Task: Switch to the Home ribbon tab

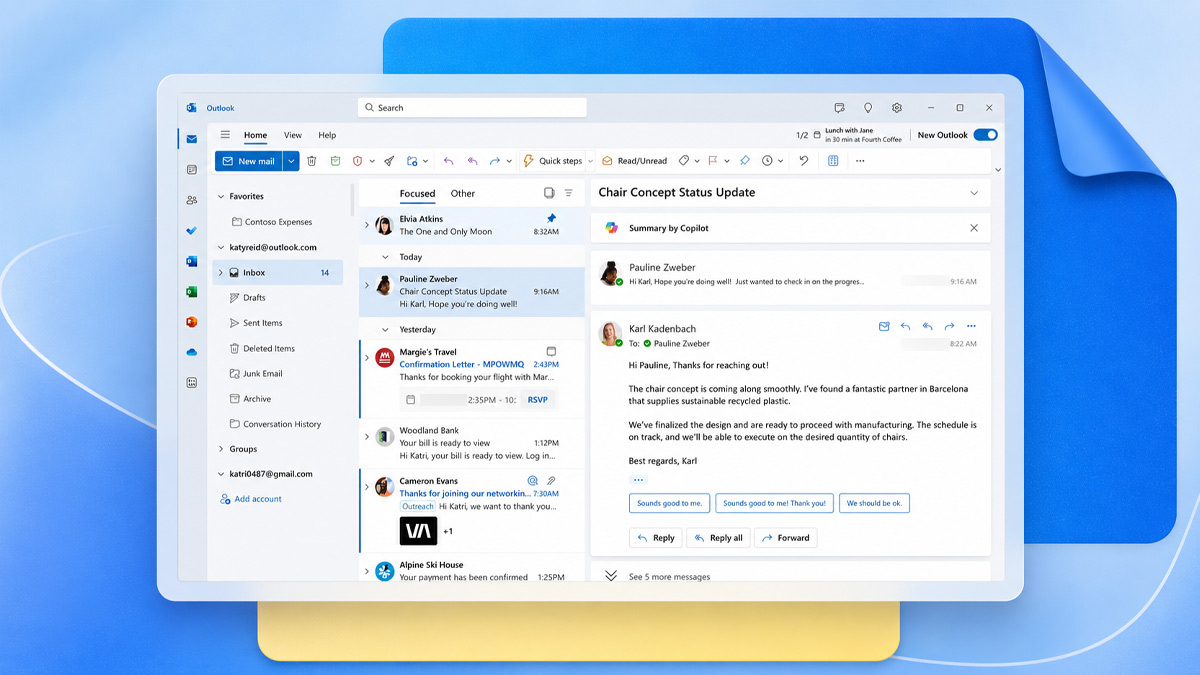Action: click(x=256, y=135)
